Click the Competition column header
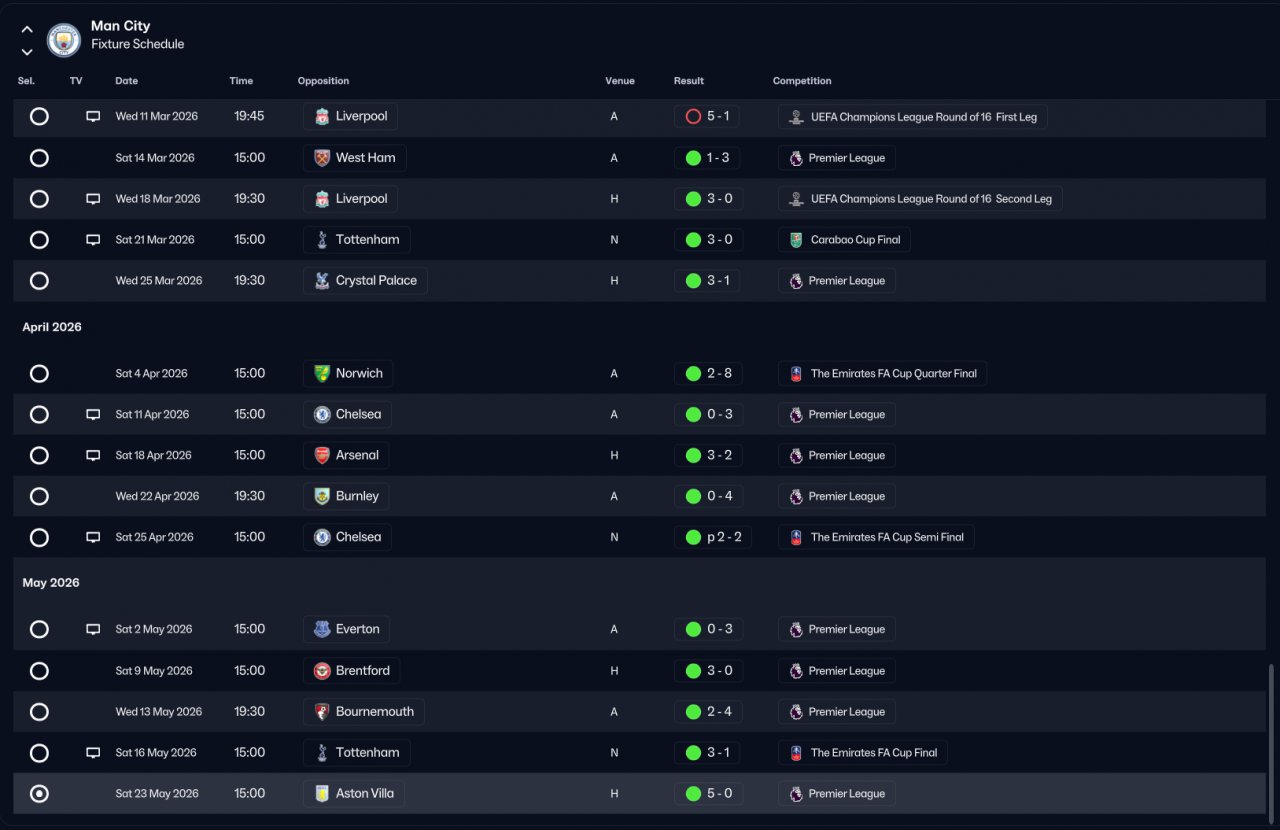Viewport: 1280px width, 830px height. point(802,81)
